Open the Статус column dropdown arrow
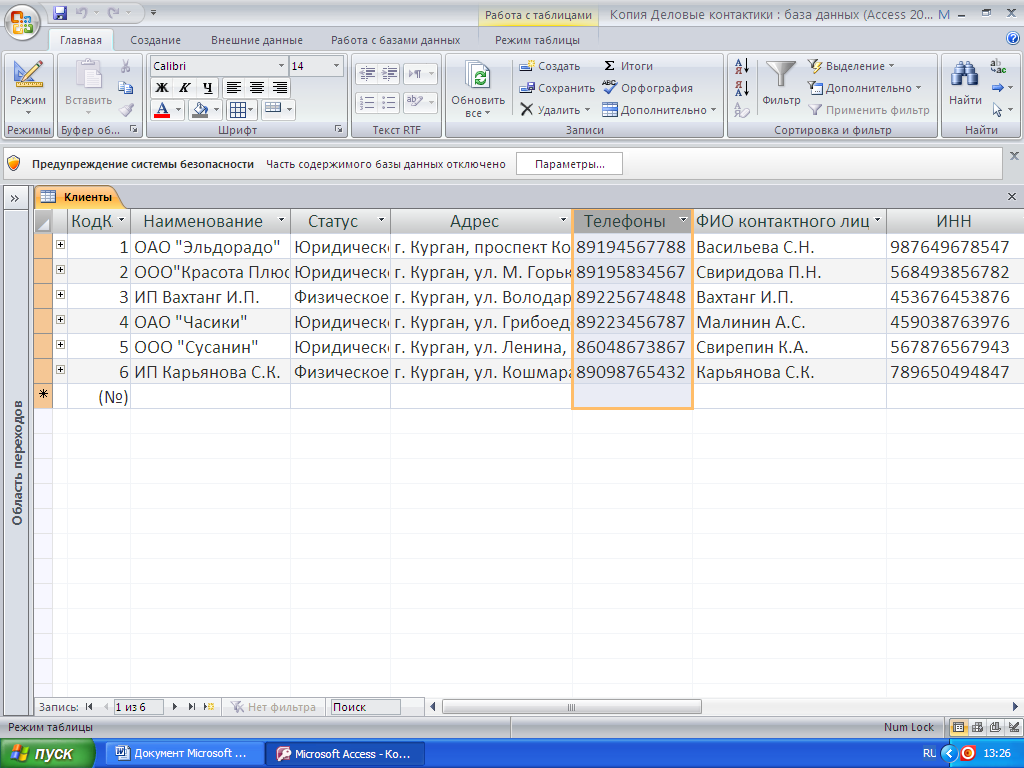The height and width of the screenshot is (768, 1024). click(x=381, y=220)
